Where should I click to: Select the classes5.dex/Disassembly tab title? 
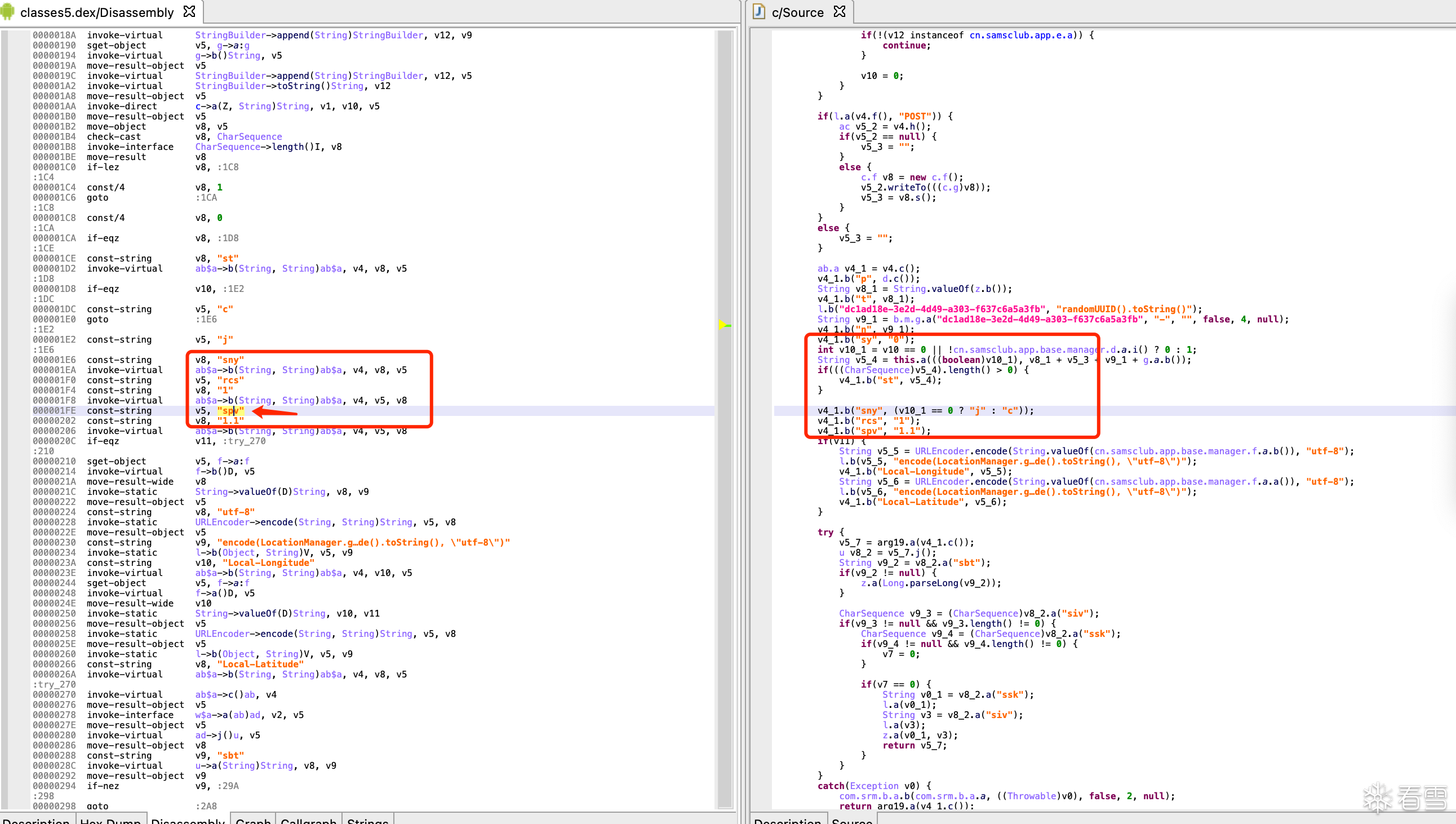[97, 12]
